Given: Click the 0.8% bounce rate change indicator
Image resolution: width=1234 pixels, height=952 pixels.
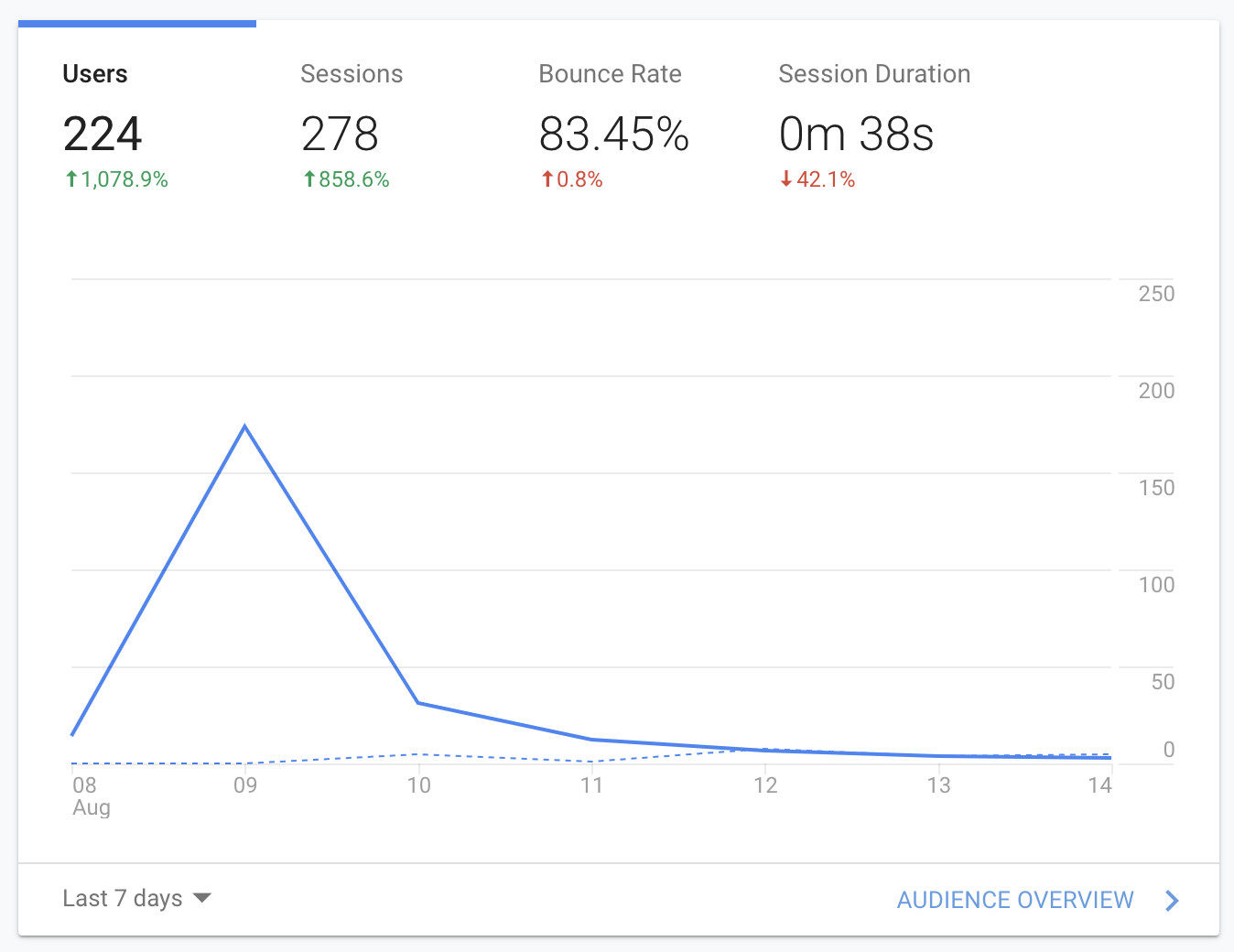Looking at the screenshot, I should 571,179.
